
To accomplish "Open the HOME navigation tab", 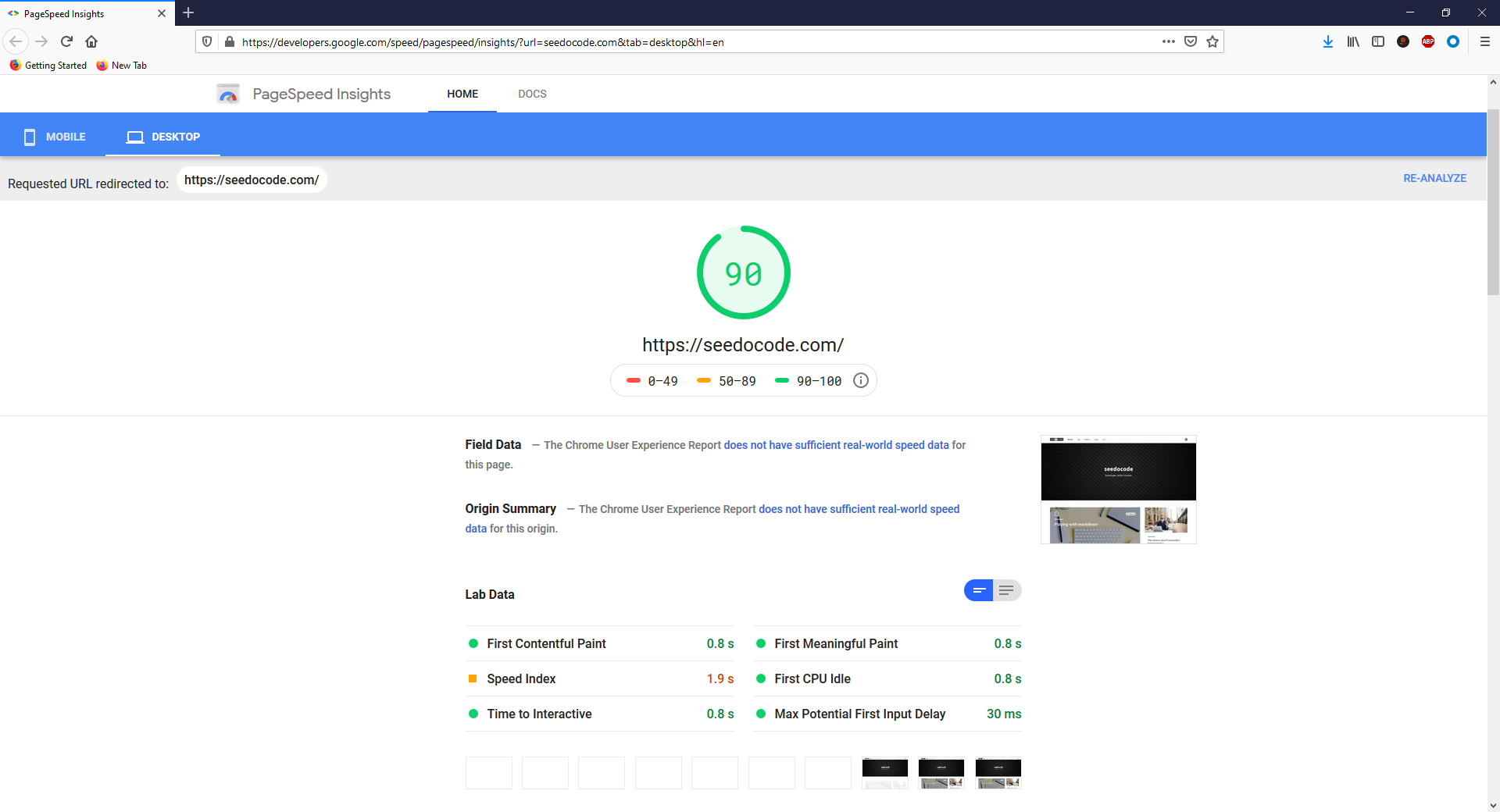I will (x=462, y=94).
